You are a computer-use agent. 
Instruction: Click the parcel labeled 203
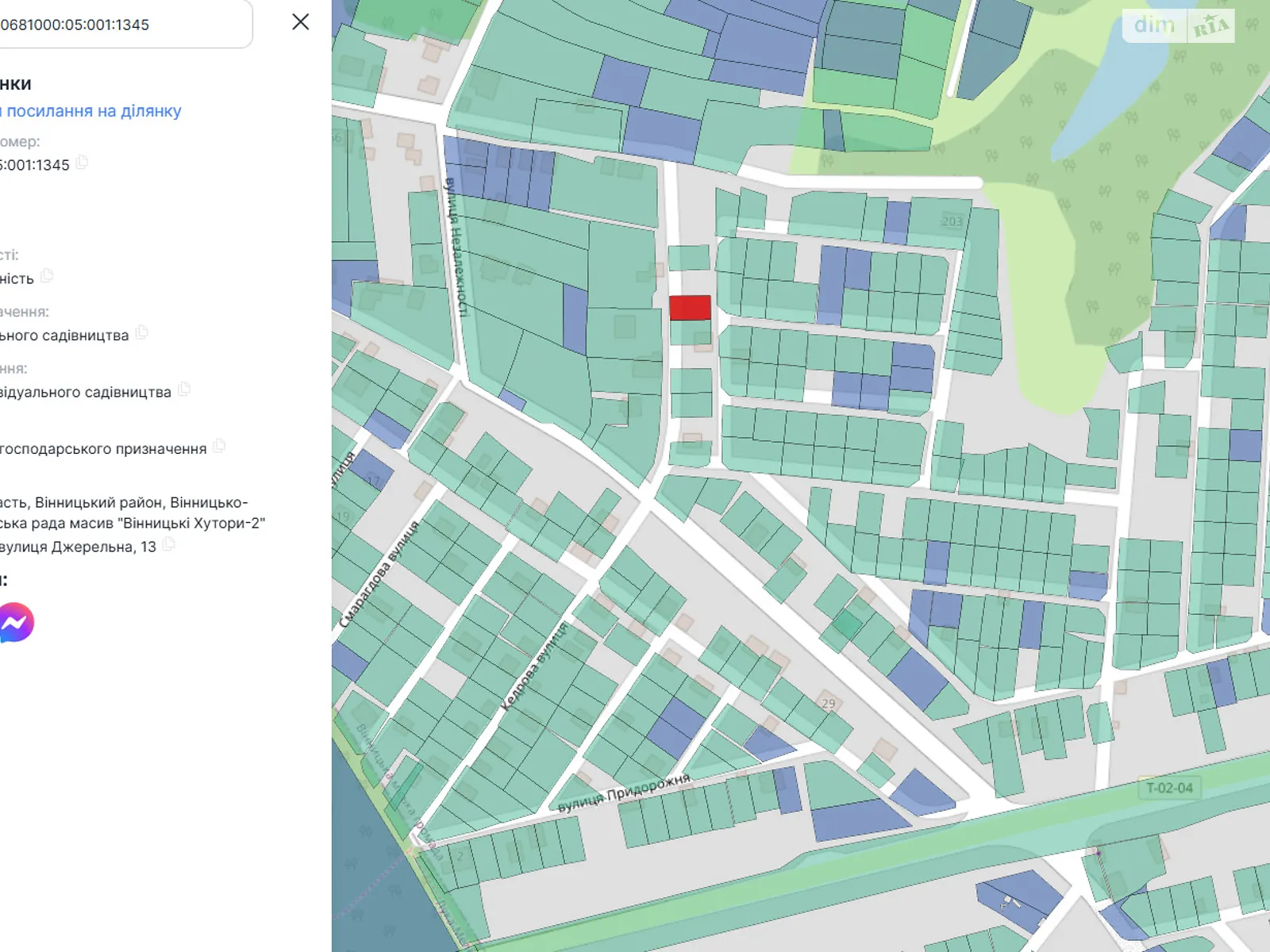click(952, 222)
